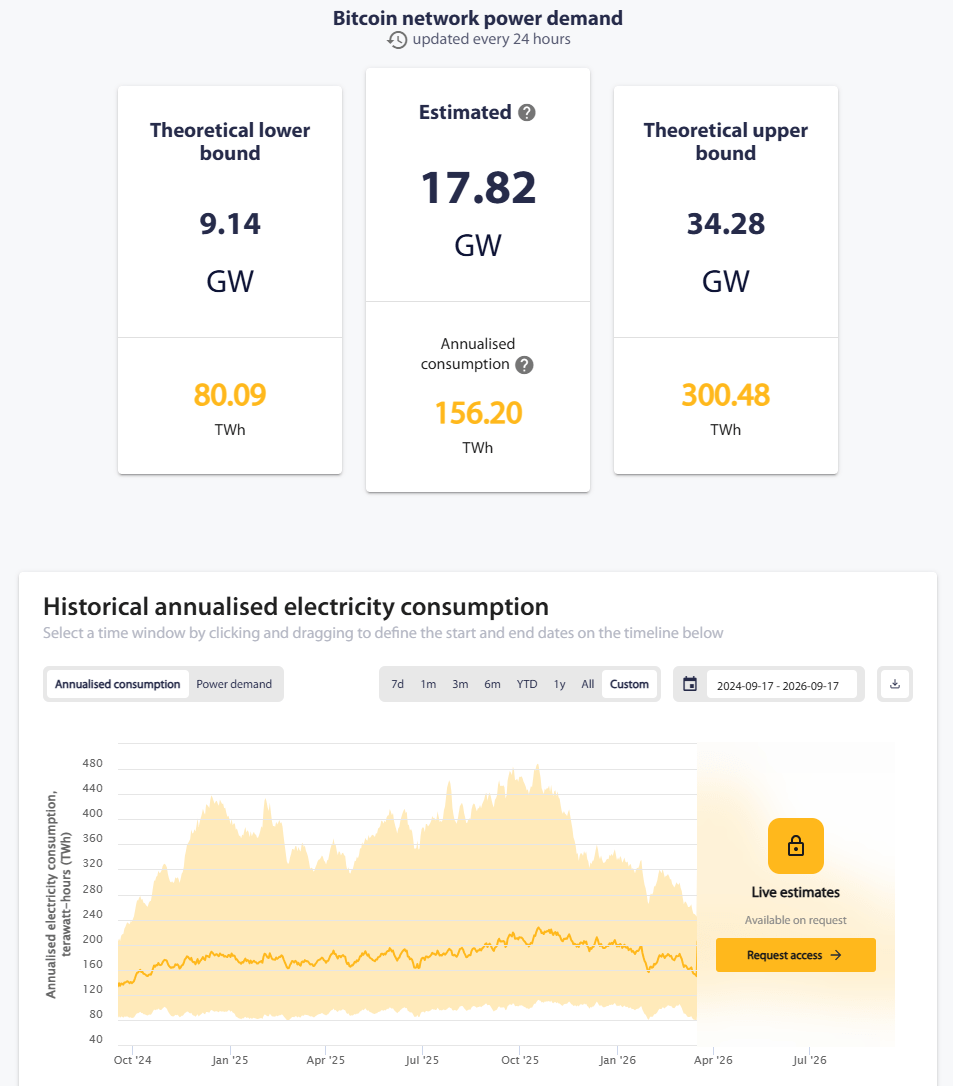Select the 7d time range
The height and width of the screenshot is (1086, 953).
tap(398, 684)
